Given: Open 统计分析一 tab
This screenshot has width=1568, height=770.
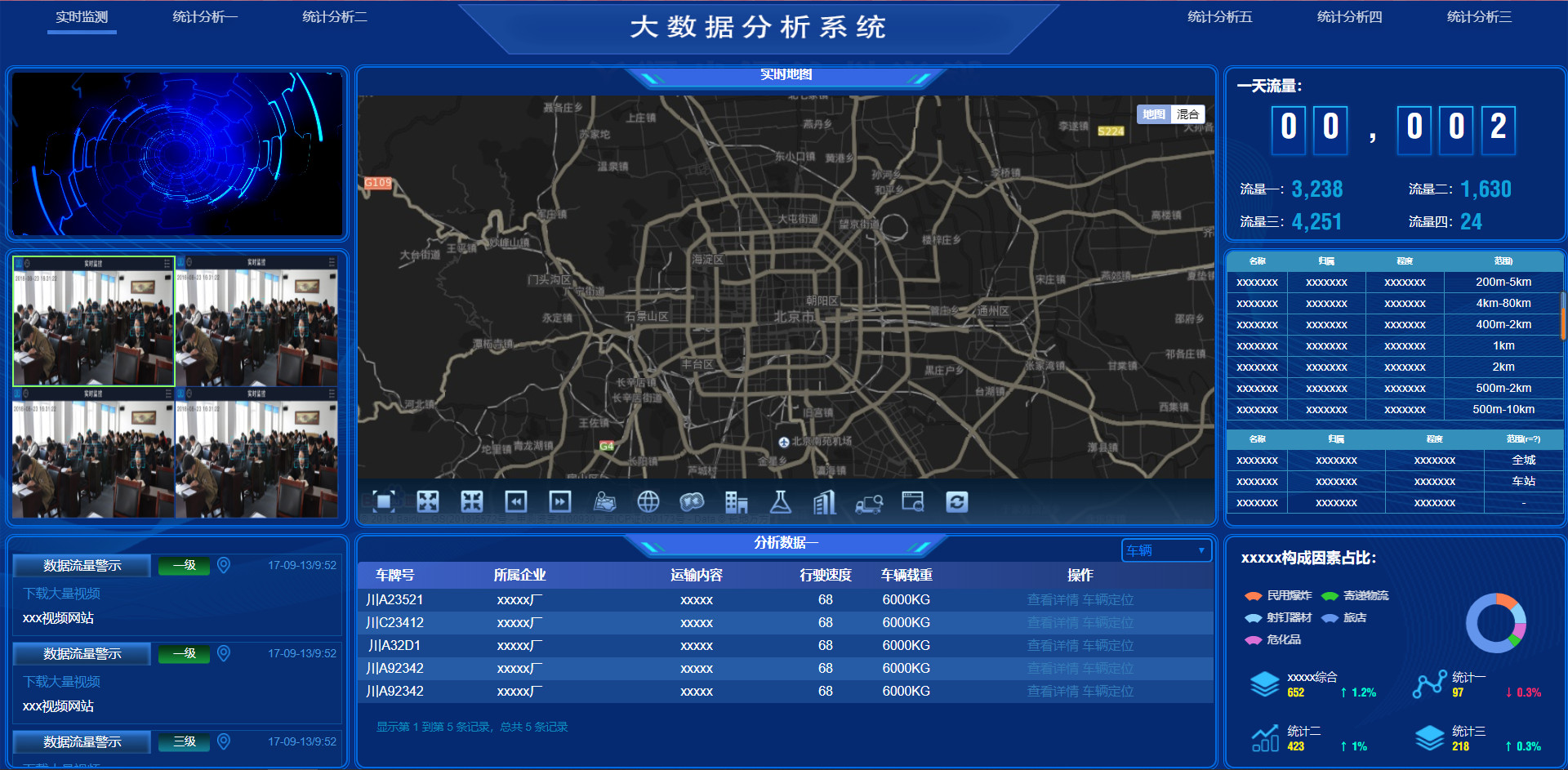Looking at the screenshot, I should 205,17.
